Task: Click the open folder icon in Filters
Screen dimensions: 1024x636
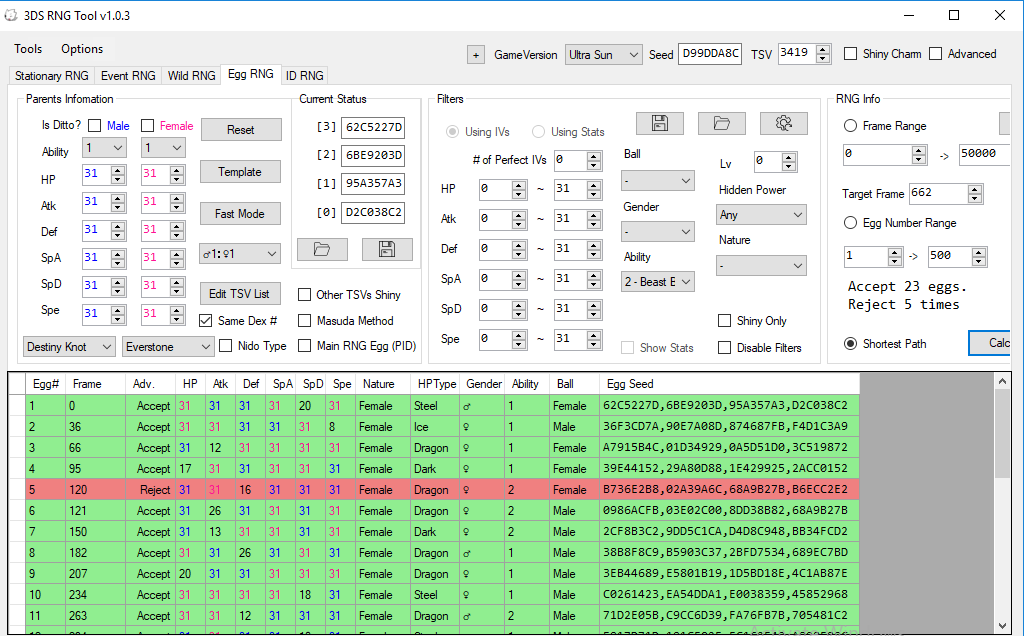Action: 721,123
